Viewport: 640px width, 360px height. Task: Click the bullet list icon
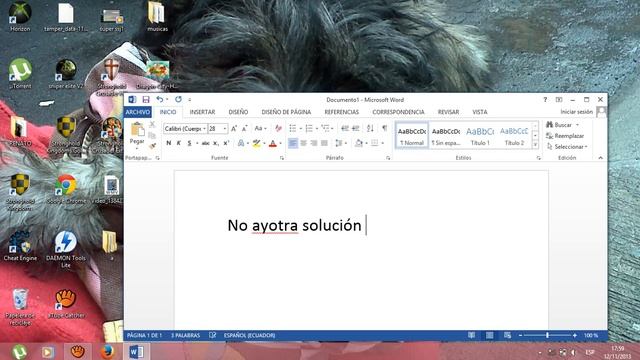point(293,129)
